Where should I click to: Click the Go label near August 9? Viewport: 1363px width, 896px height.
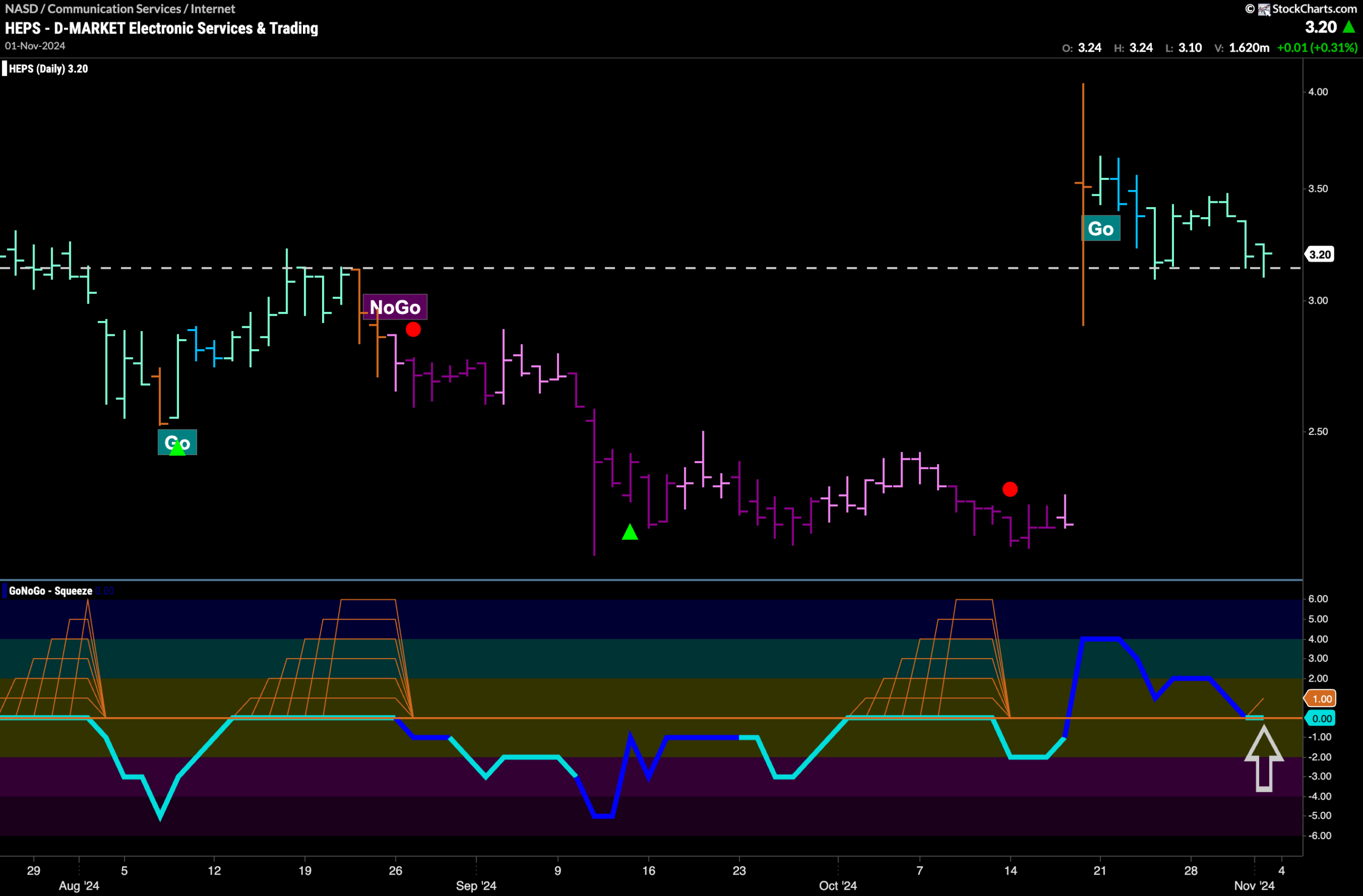(x=177, y=442)
